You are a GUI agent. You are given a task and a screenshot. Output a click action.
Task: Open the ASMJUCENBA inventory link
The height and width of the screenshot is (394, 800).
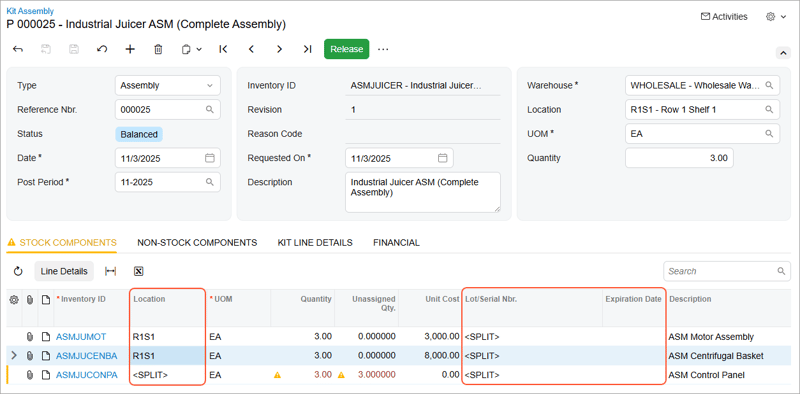pos(86,356)
